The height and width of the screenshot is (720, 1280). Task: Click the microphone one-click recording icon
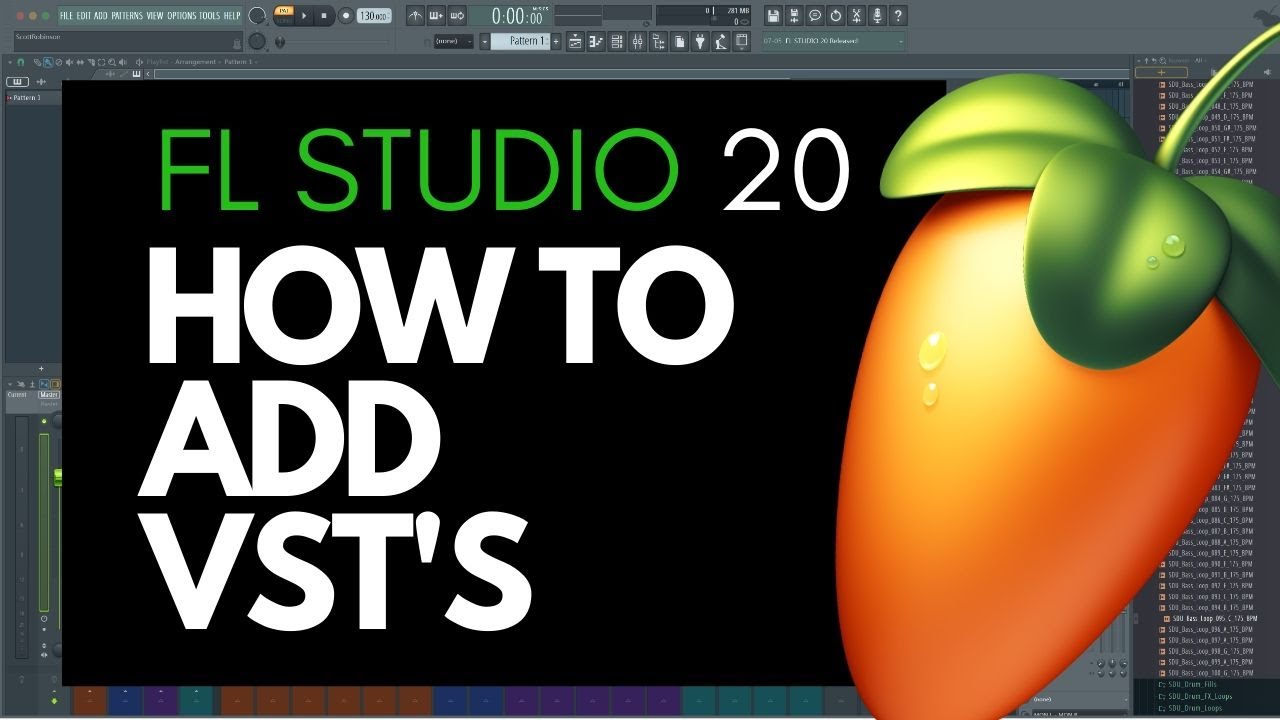click(x=878, y=16)
